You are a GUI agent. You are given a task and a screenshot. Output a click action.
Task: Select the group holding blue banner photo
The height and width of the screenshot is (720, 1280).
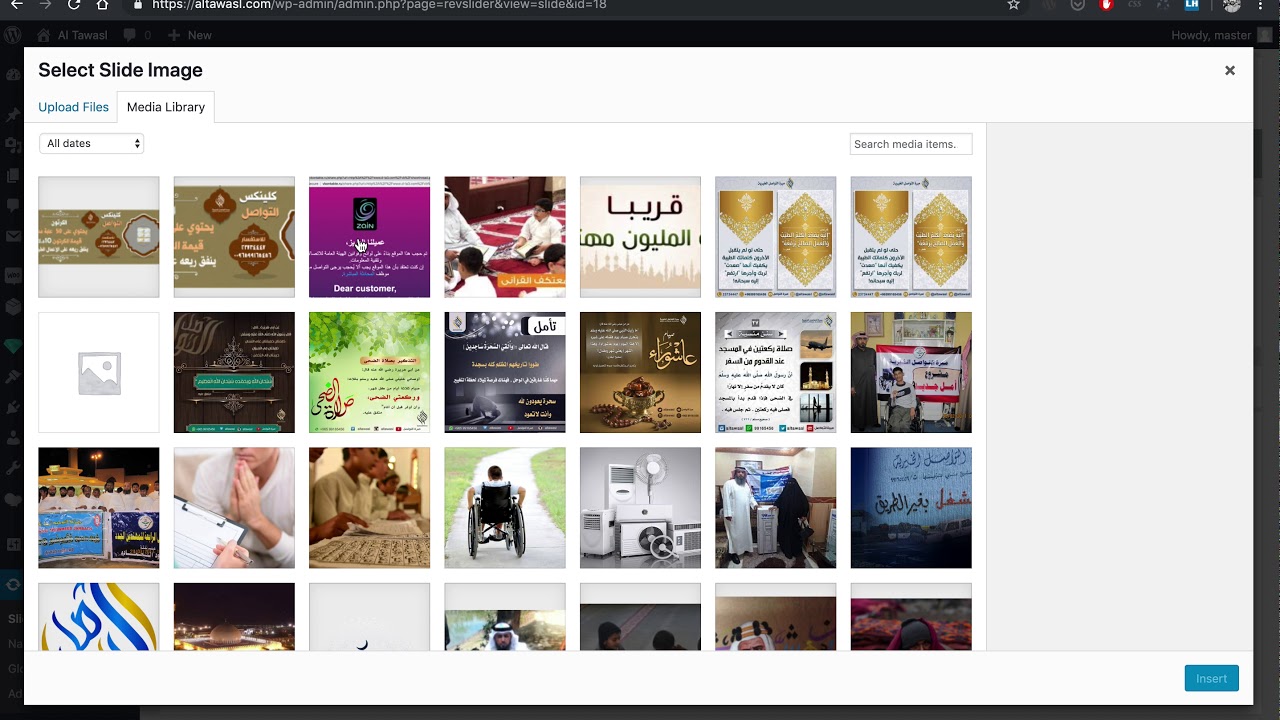tap(98, 508)
